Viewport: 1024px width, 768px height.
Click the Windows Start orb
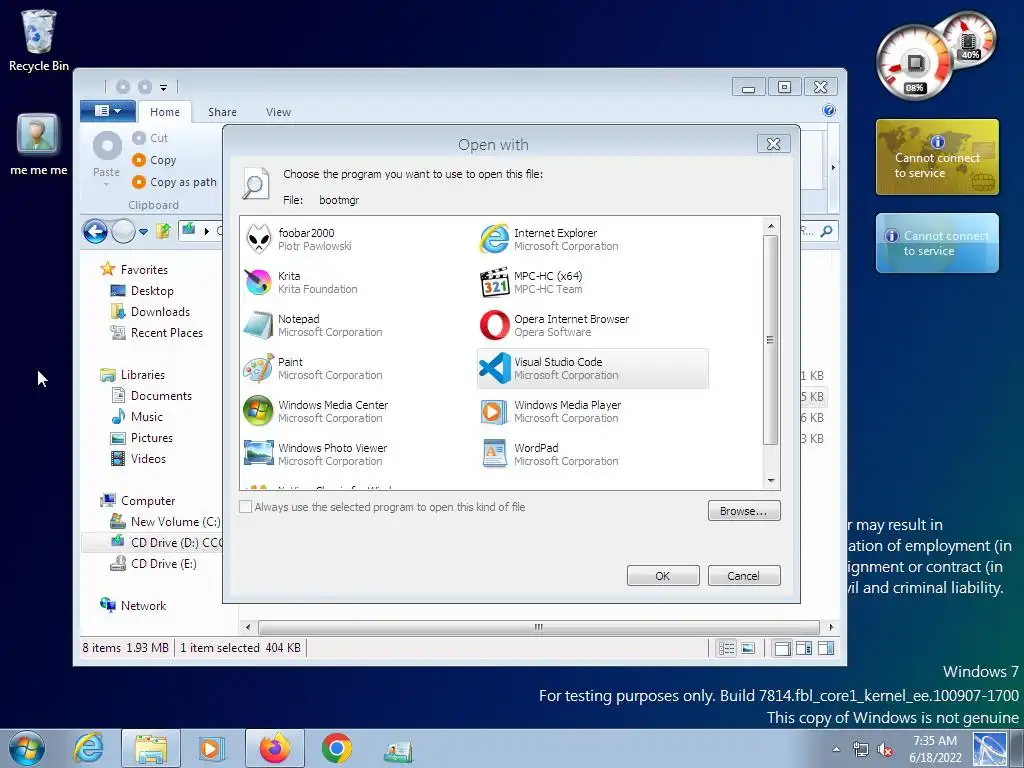click(27, 748)
